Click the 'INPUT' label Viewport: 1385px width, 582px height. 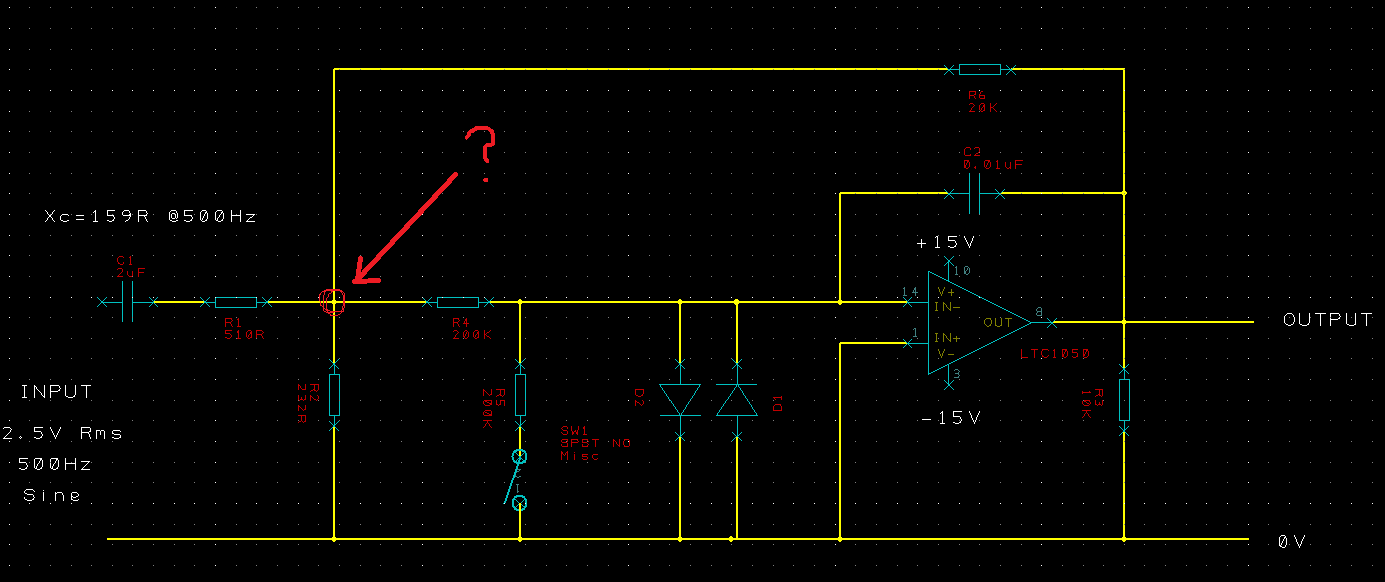pyautogui.click(x=57, y=392)
